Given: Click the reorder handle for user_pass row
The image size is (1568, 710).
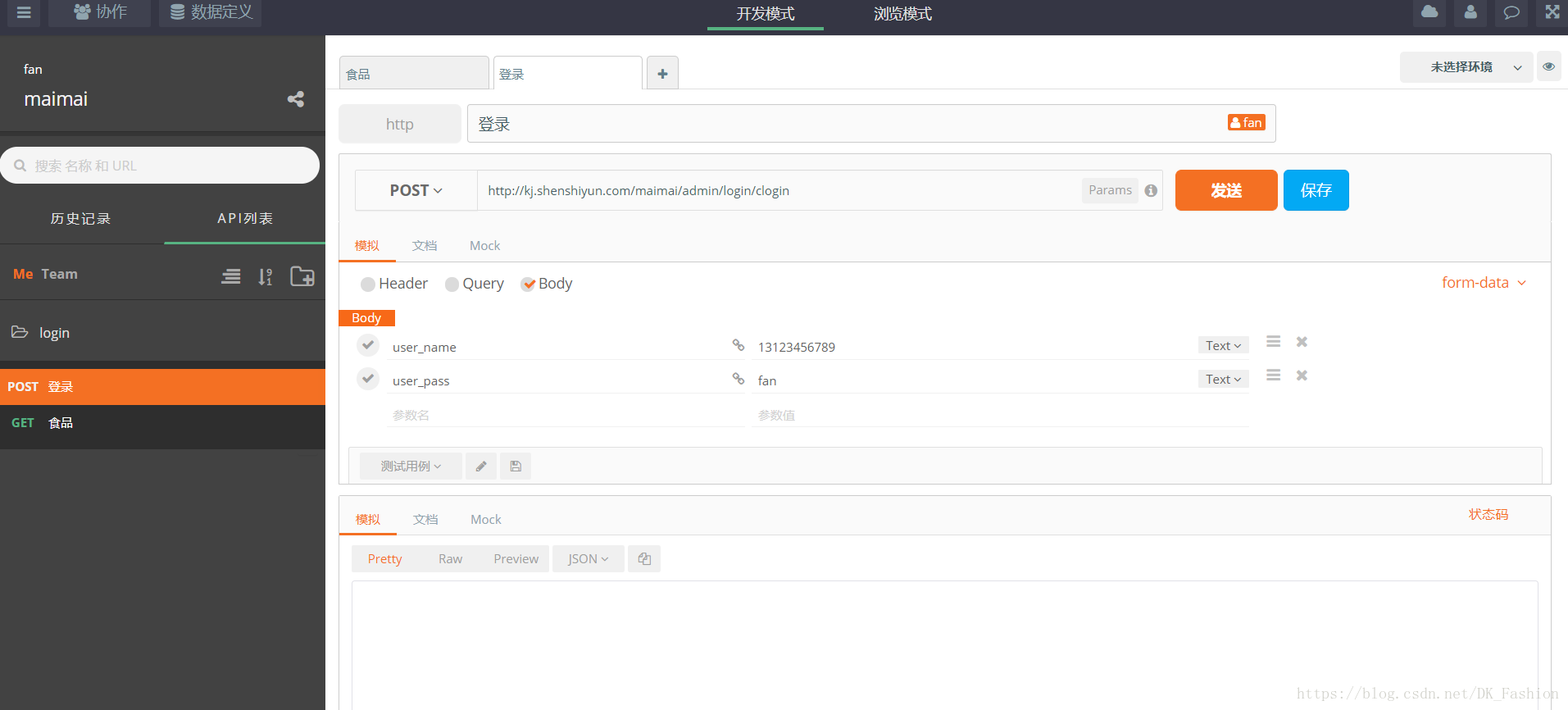Looking at the screenshot, I should click(1273, 375).
